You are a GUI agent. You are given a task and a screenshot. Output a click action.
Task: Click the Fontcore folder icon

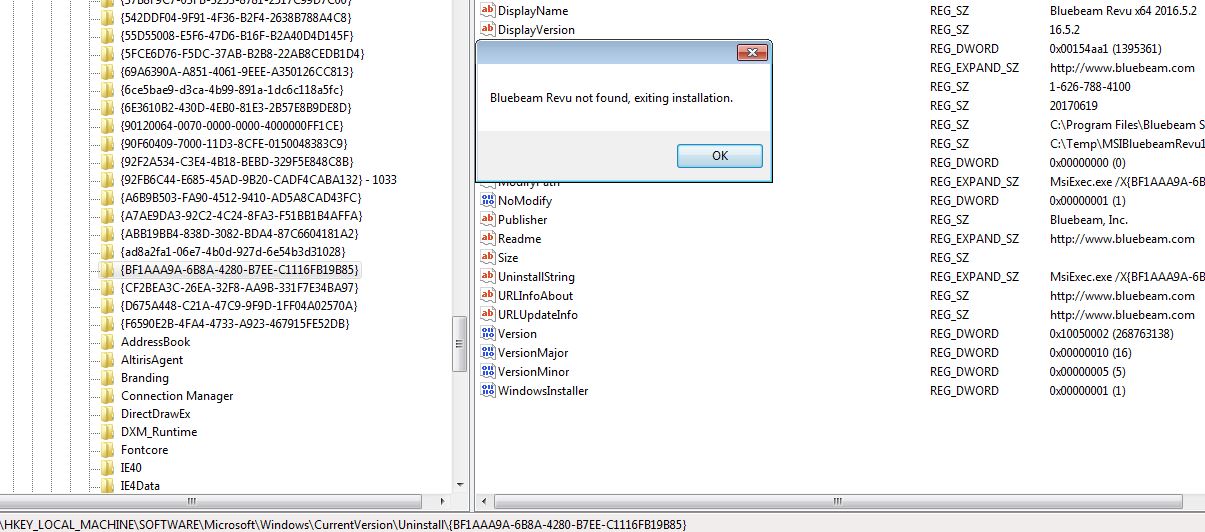point(108,449)
